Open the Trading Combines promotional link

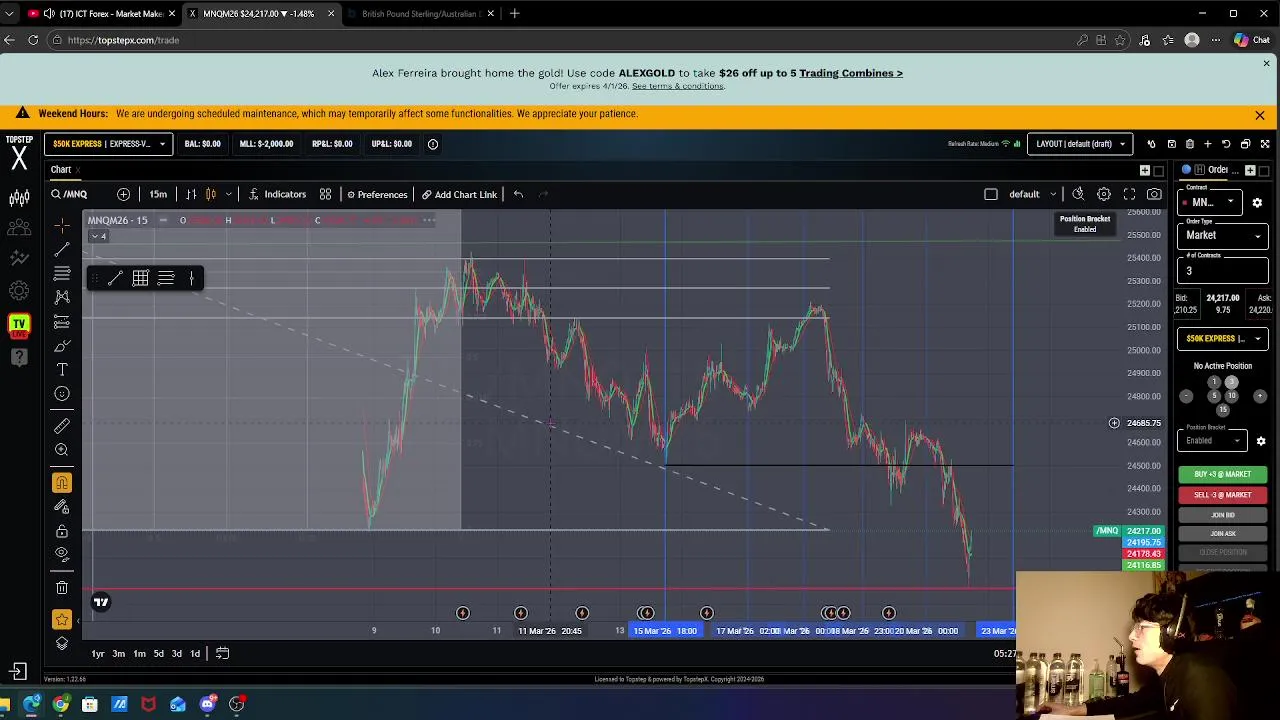click(851, 73)
